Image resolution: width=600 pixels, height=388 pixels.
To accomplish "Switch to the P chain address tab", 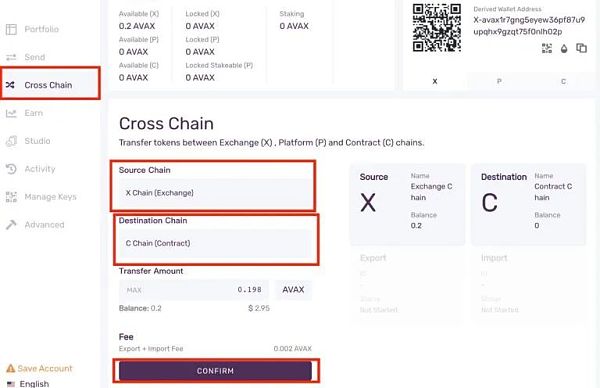I will 499,81.
